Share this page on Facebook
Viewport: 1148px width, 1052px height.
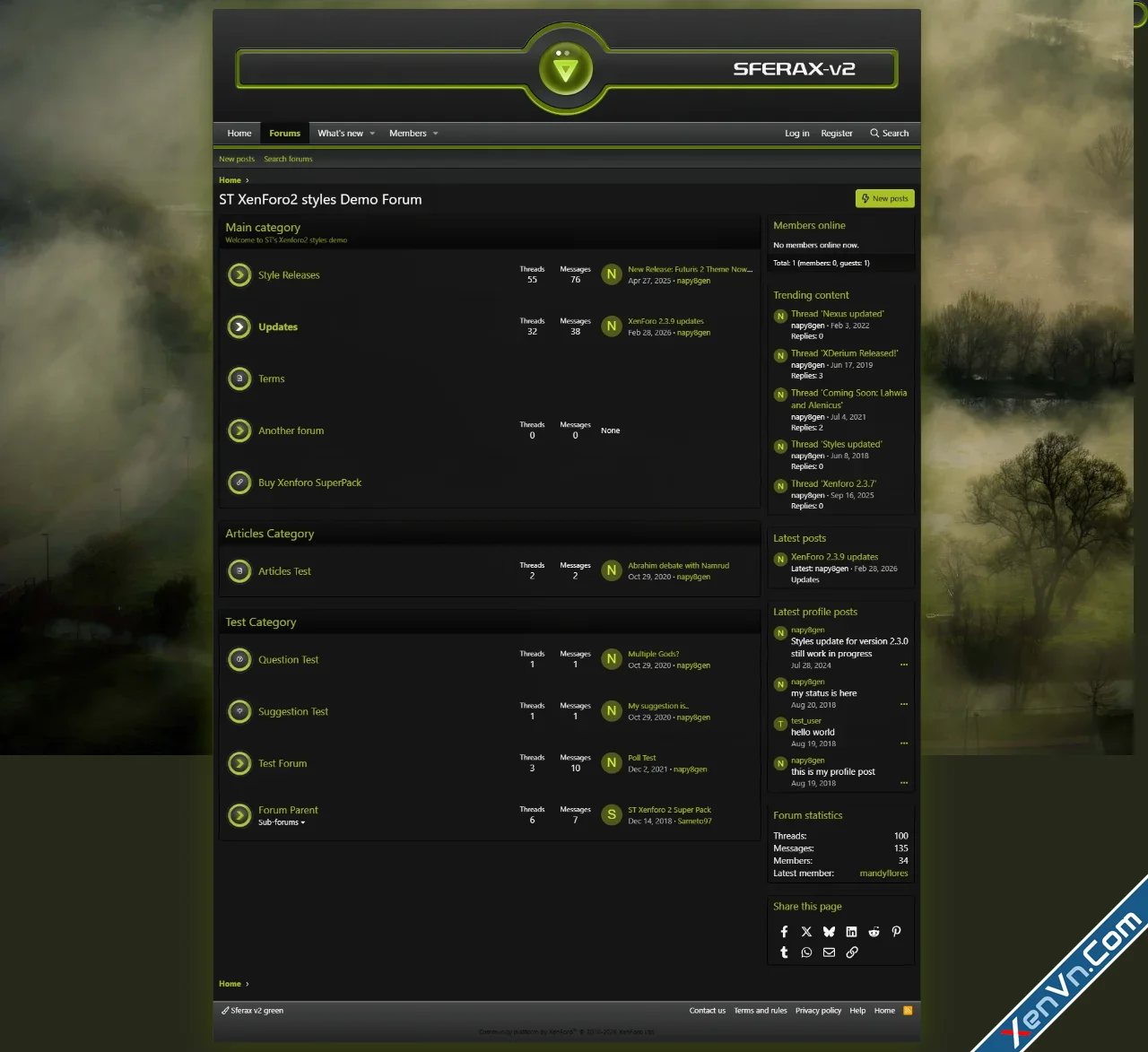[x=784, y=931]
